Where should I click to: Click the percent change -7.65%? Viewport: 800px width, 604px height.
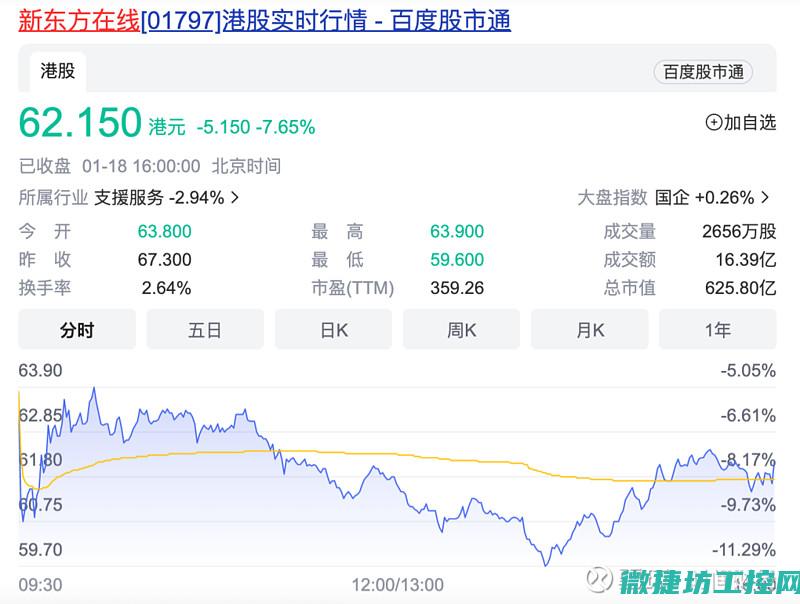tap(286, 127)
